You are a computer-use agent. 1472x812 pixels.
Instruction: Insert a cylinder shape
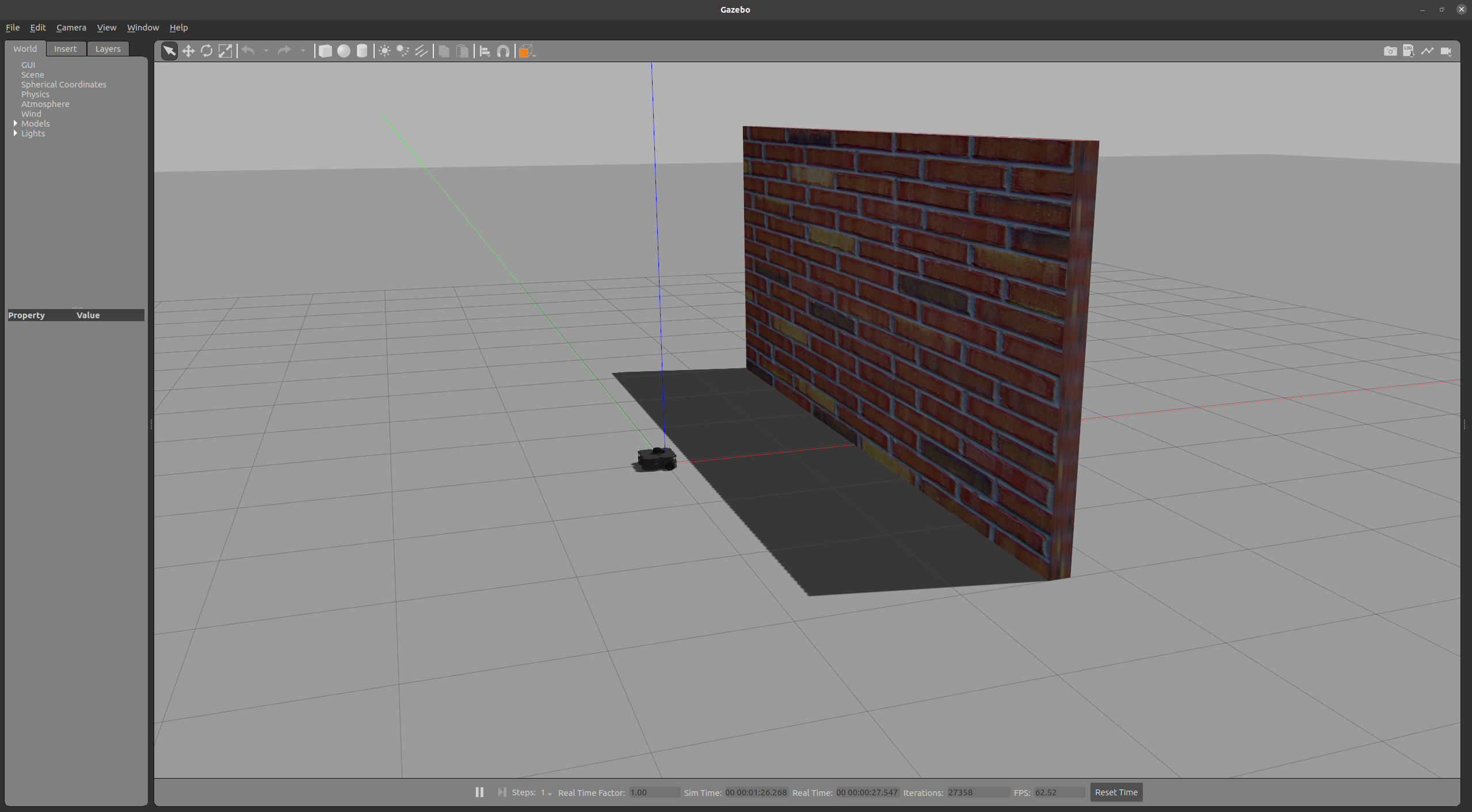tap(362, 51)
